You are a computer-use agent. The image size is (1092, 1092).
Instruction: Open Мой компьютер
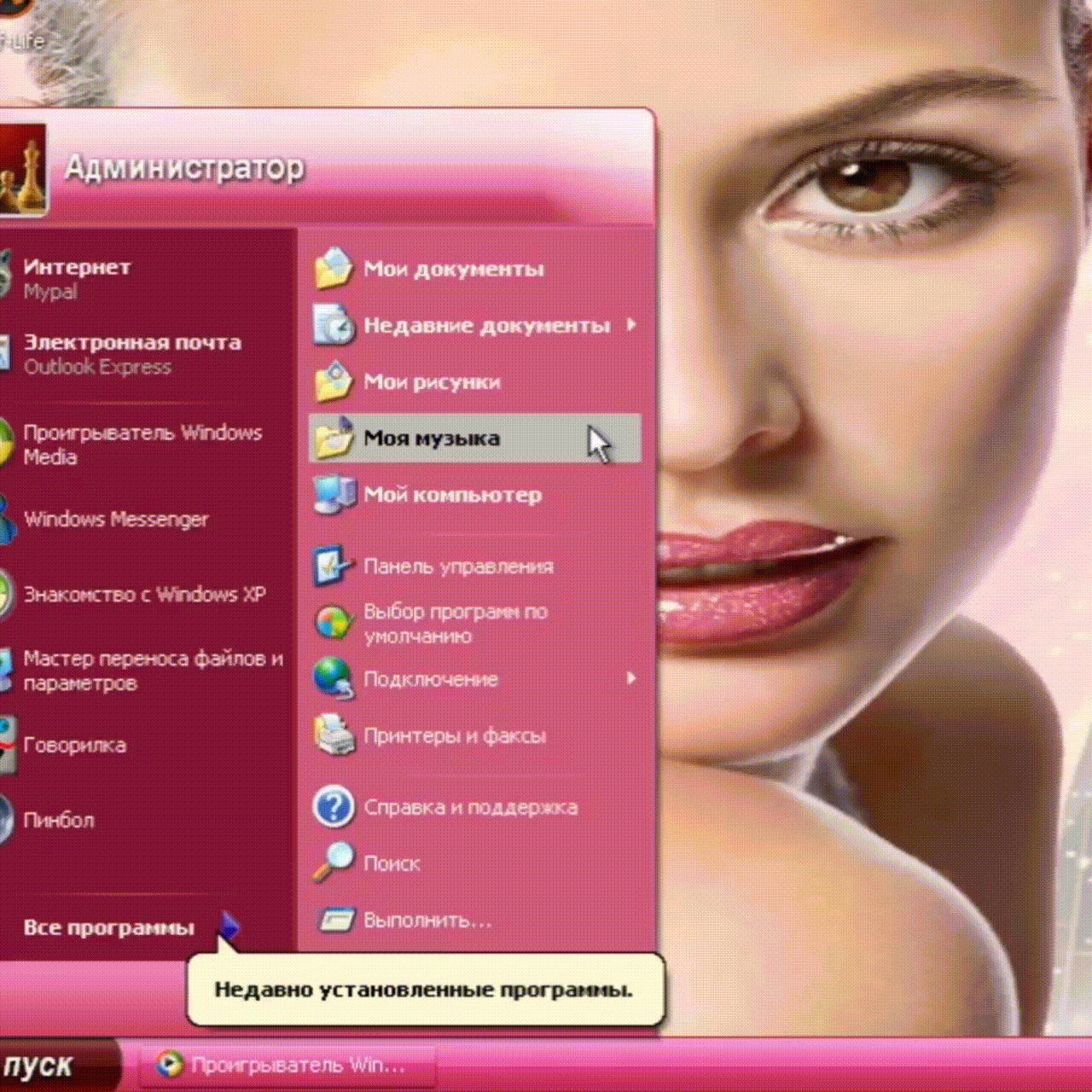474,495
